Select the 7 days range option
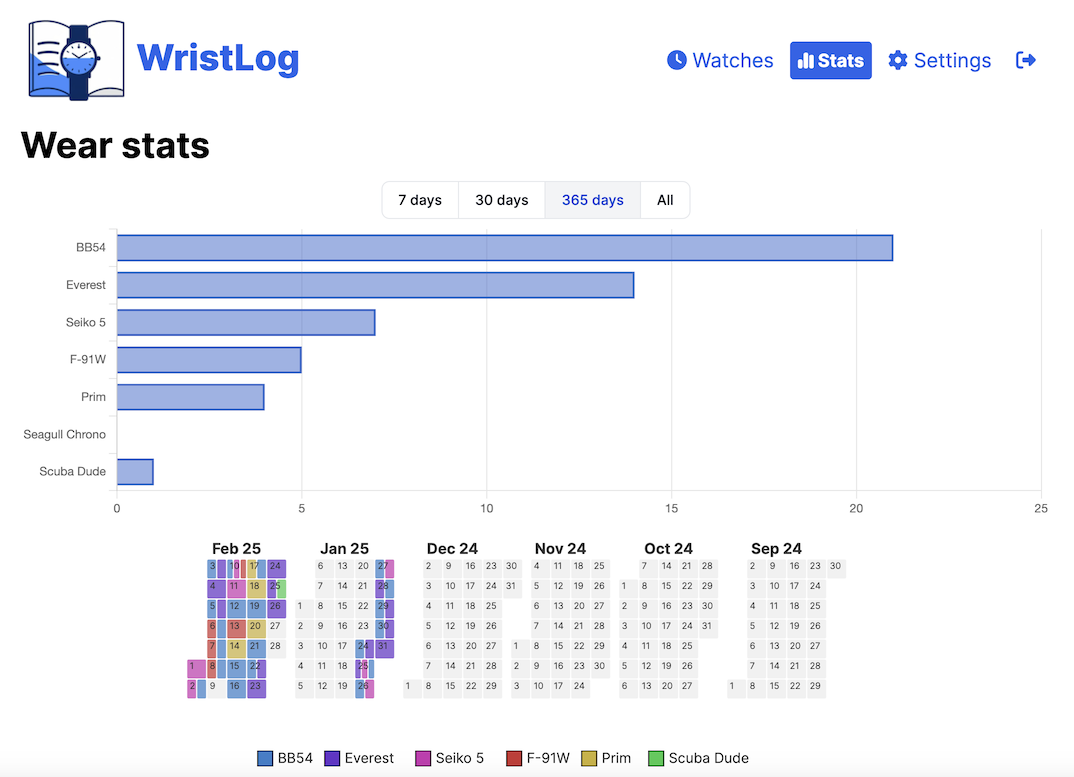 tap(419, 200)
